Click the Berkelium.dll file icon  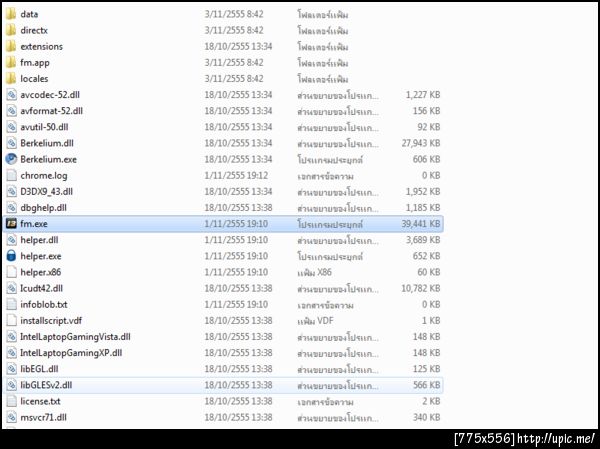(11, 143)
